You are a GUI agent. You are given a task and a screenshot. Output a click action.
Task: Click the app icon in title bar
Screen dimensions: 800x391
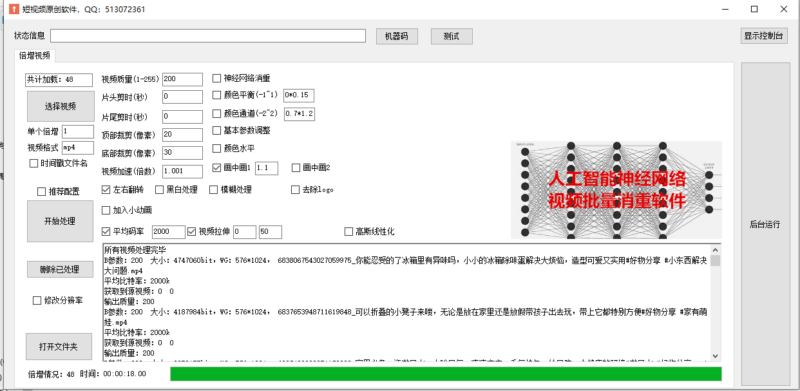(x=14, y=9)
